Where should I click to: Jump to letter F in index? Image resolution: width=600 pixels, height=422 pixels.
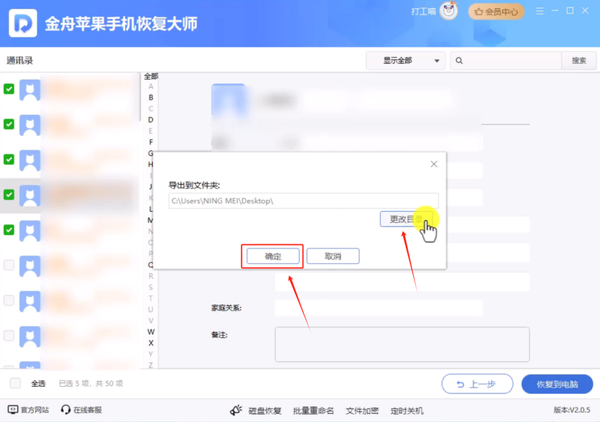coord(151,142)
